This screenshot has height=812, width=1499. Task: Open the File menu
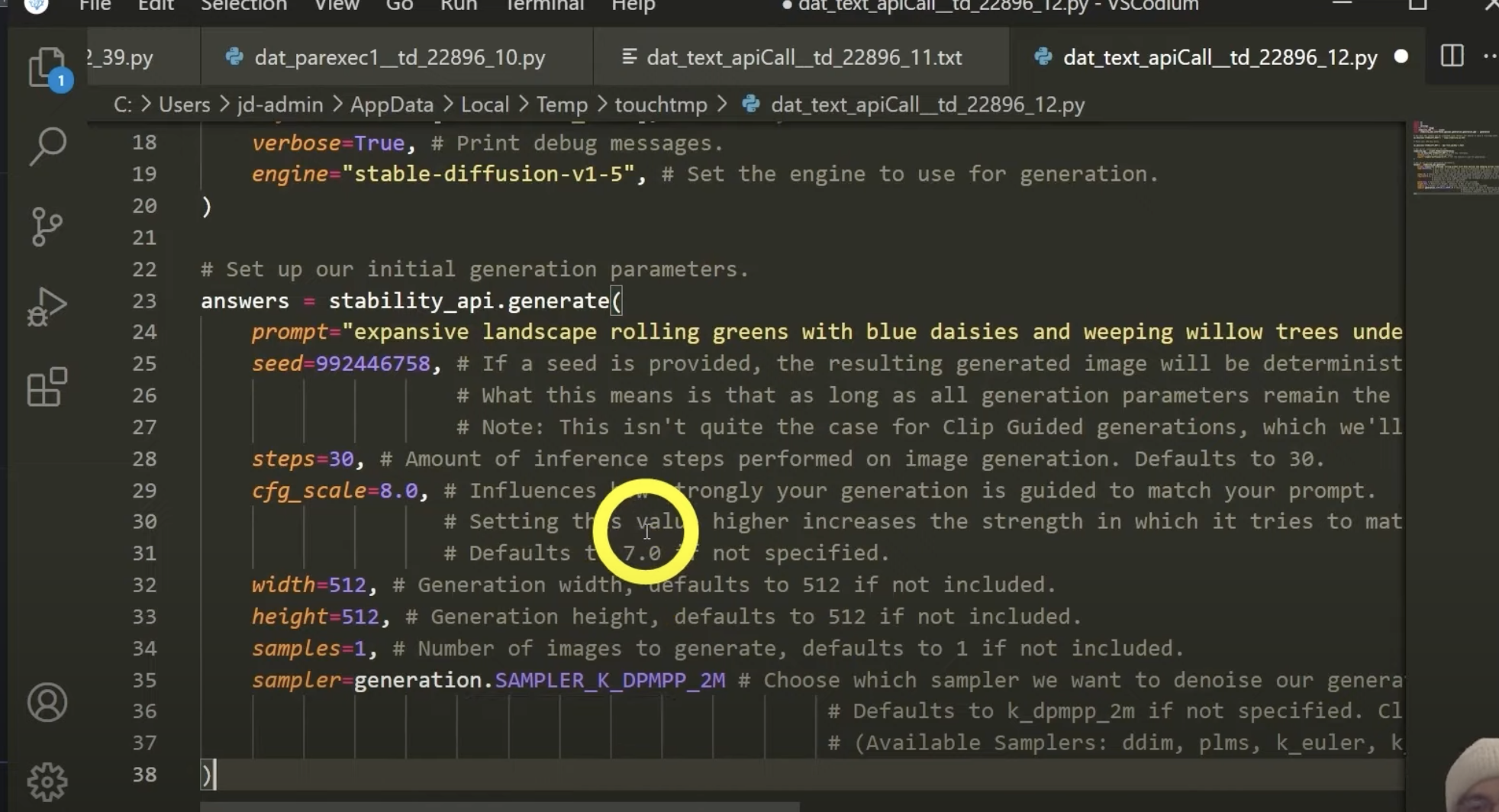click(x=95, y=6)
